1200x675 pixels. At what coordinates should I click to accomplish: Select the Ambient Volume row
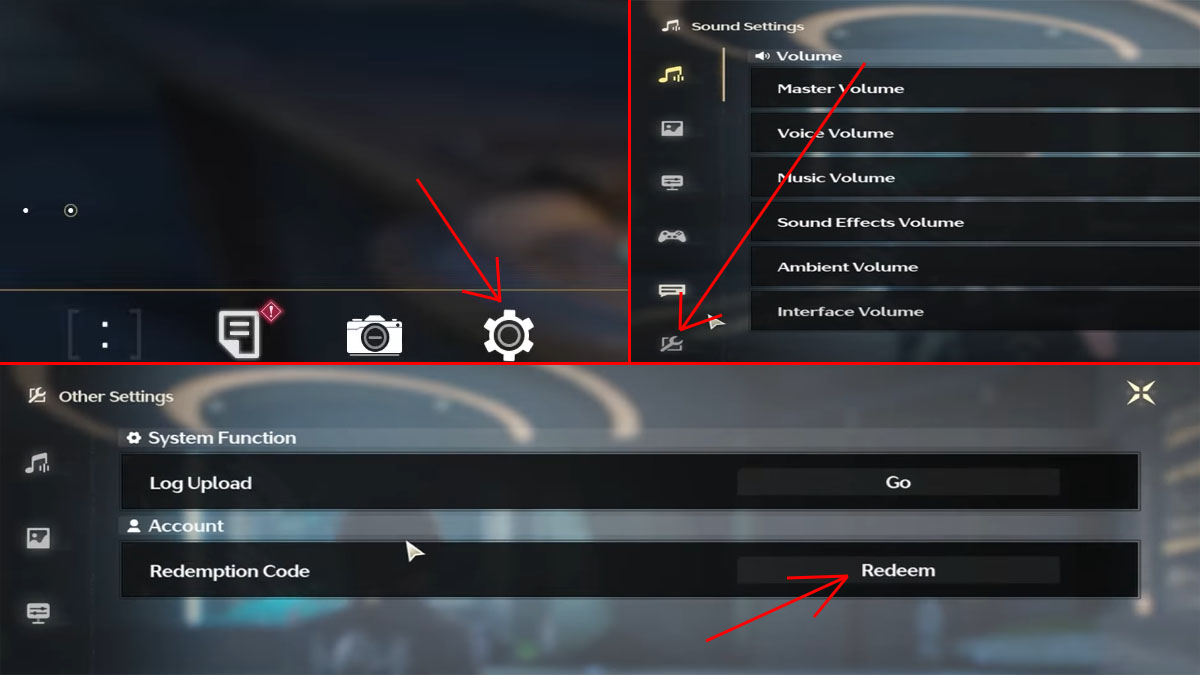[975, 267]
